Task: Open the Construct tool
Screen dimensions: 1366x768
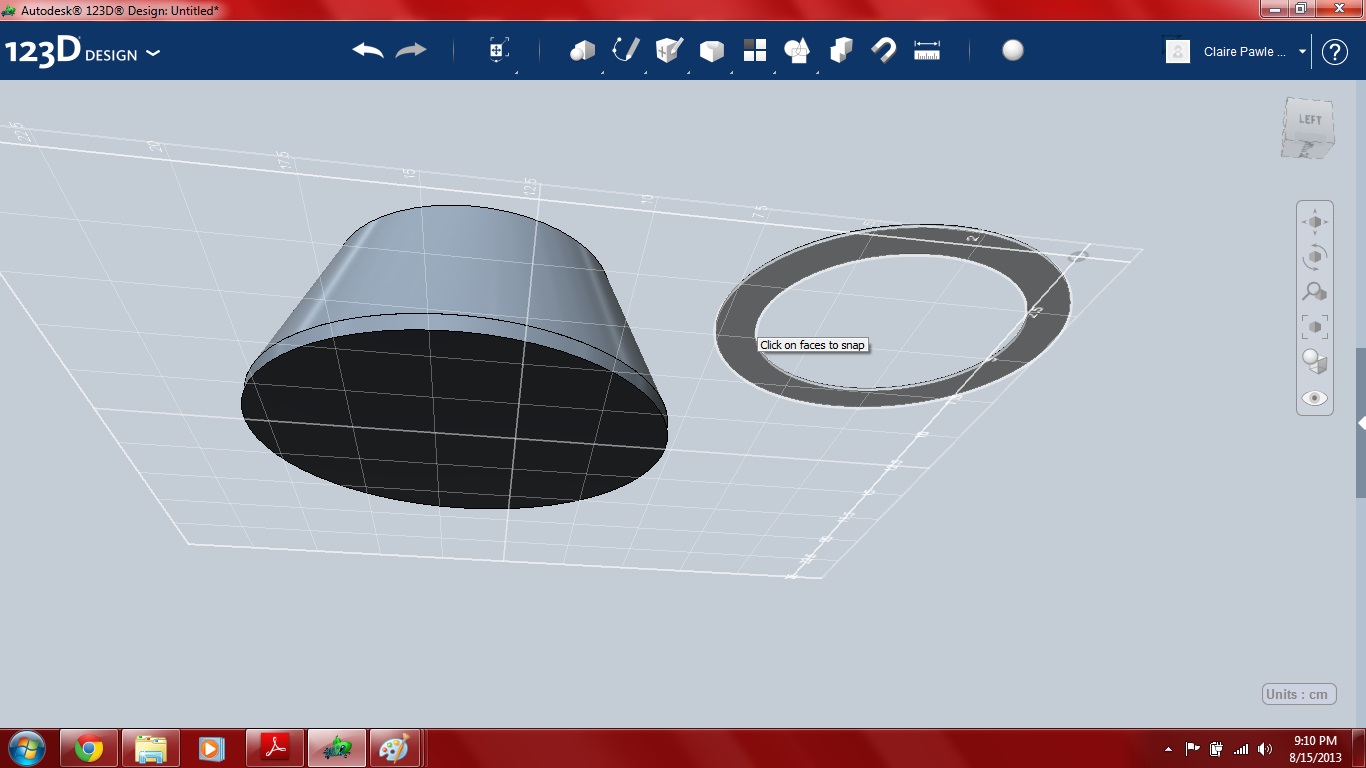Action: [669, 51]
